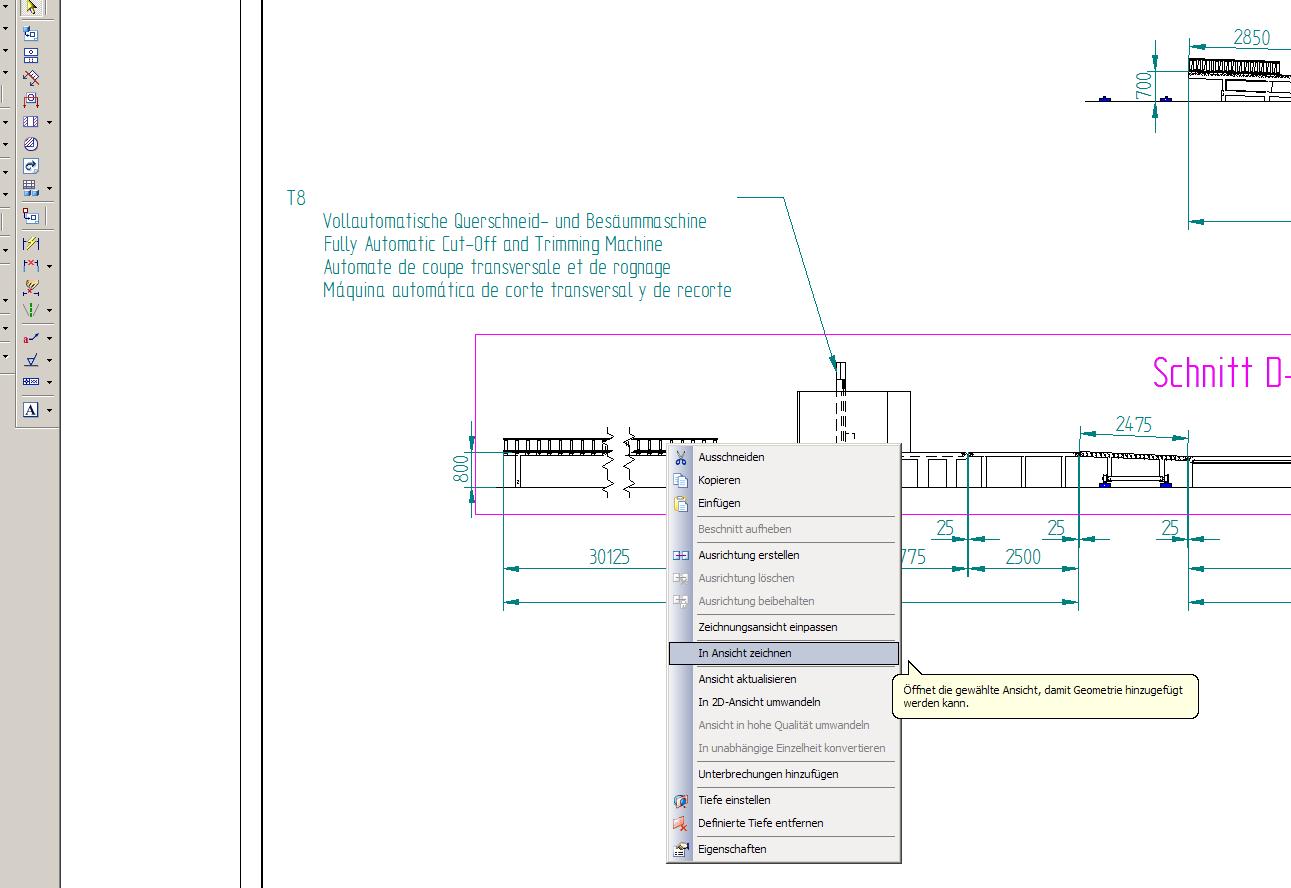Expand the symmetric dimension flyout arrow
This screenshot has height=888, width=1291.
(49, 310)
